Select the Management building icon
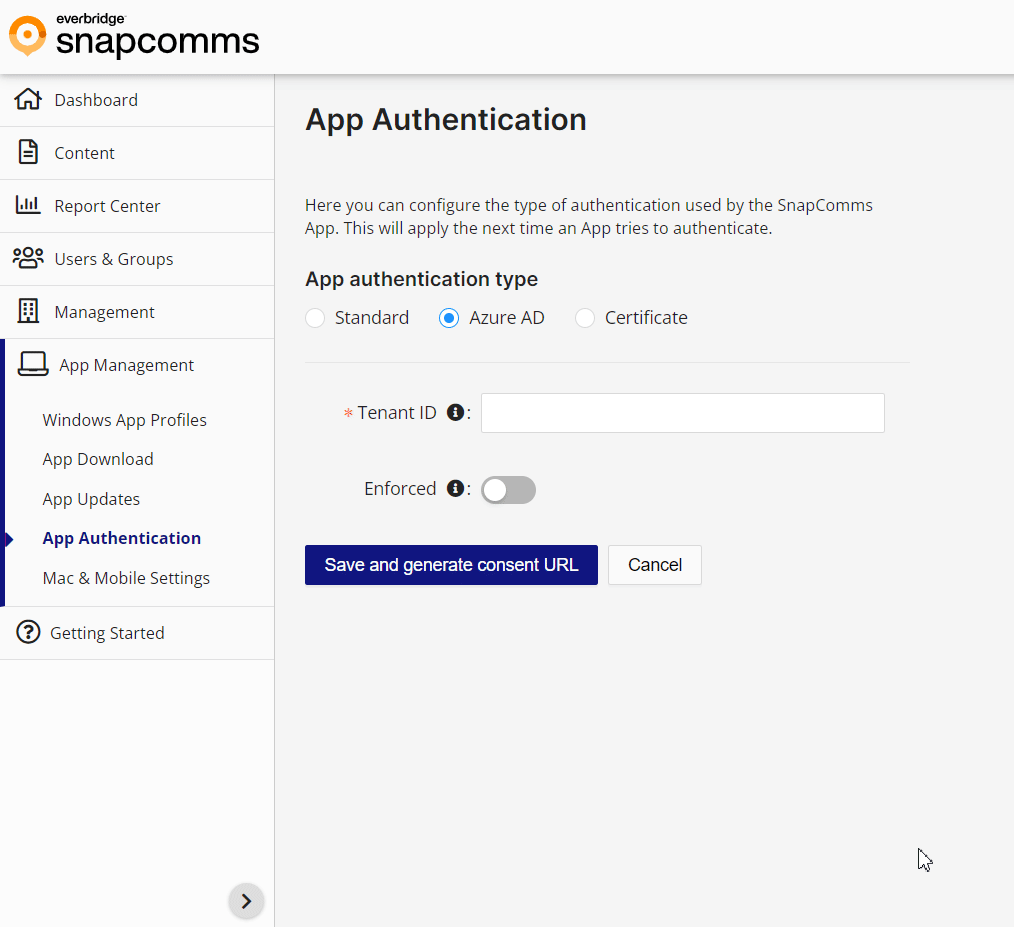 28,311
